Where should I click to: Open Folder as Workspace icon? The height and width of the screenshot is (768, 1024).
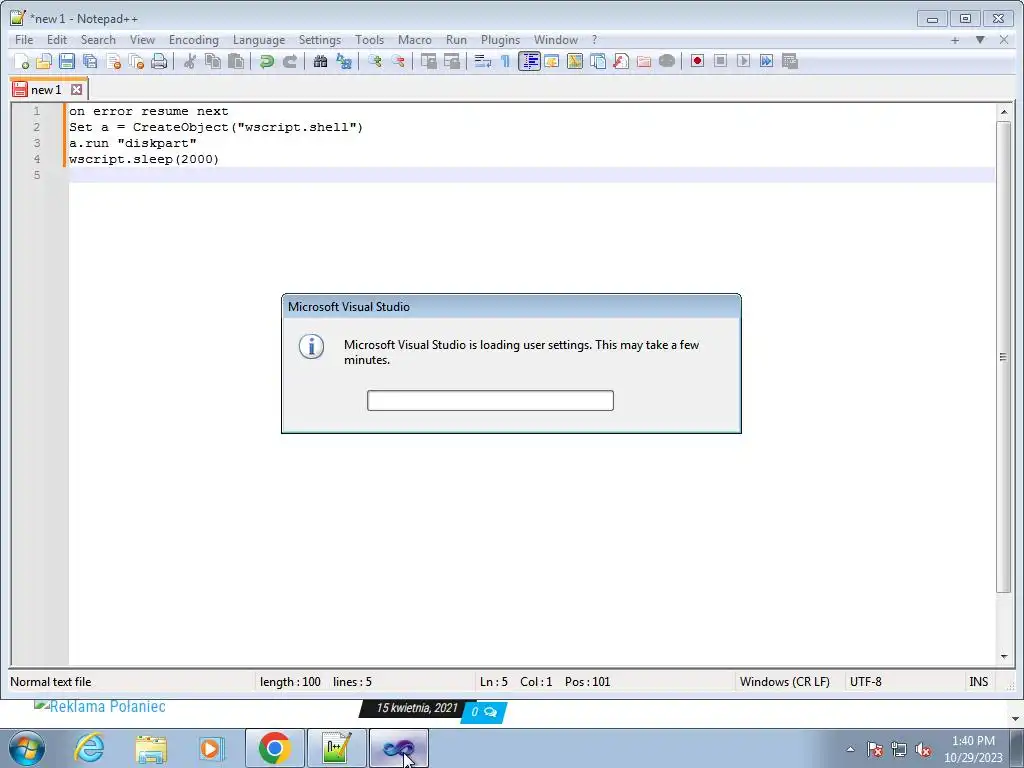pos(643,61)
